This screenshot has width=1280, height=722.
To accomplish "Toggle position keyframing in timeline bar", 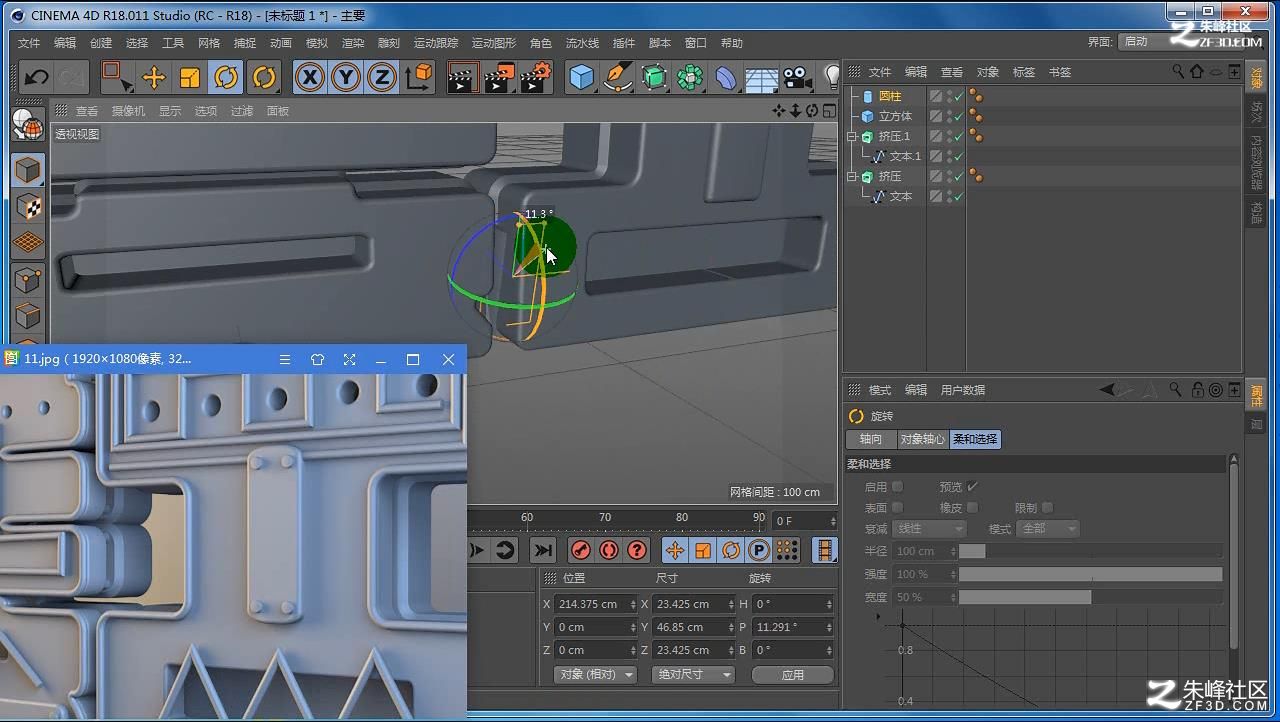I will click(675, 550).
